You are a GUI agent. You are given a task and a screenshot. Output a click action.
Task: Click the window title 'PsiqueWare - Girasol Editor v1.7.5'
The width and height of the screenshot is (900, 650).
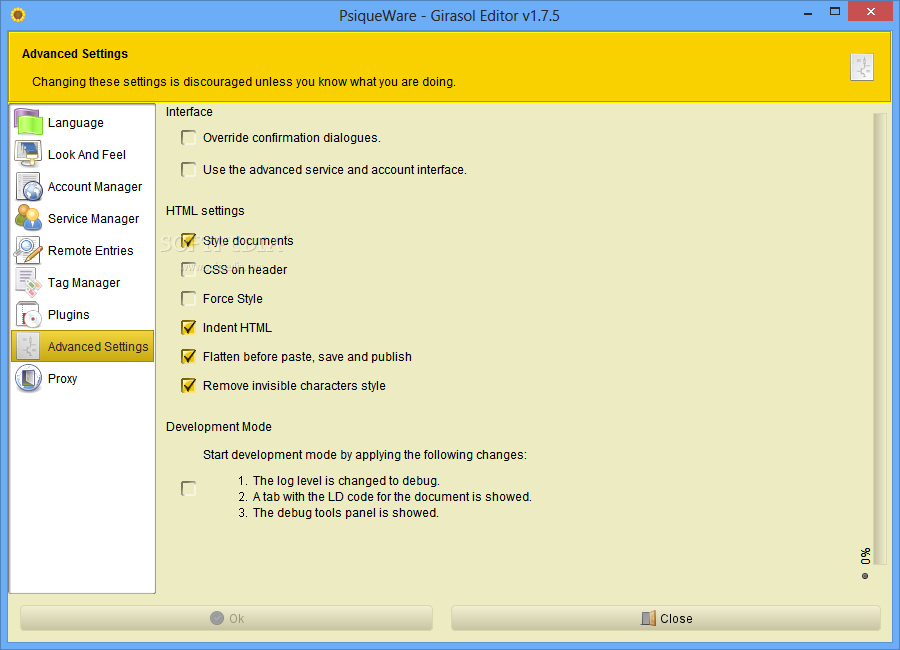coord(449,16)
